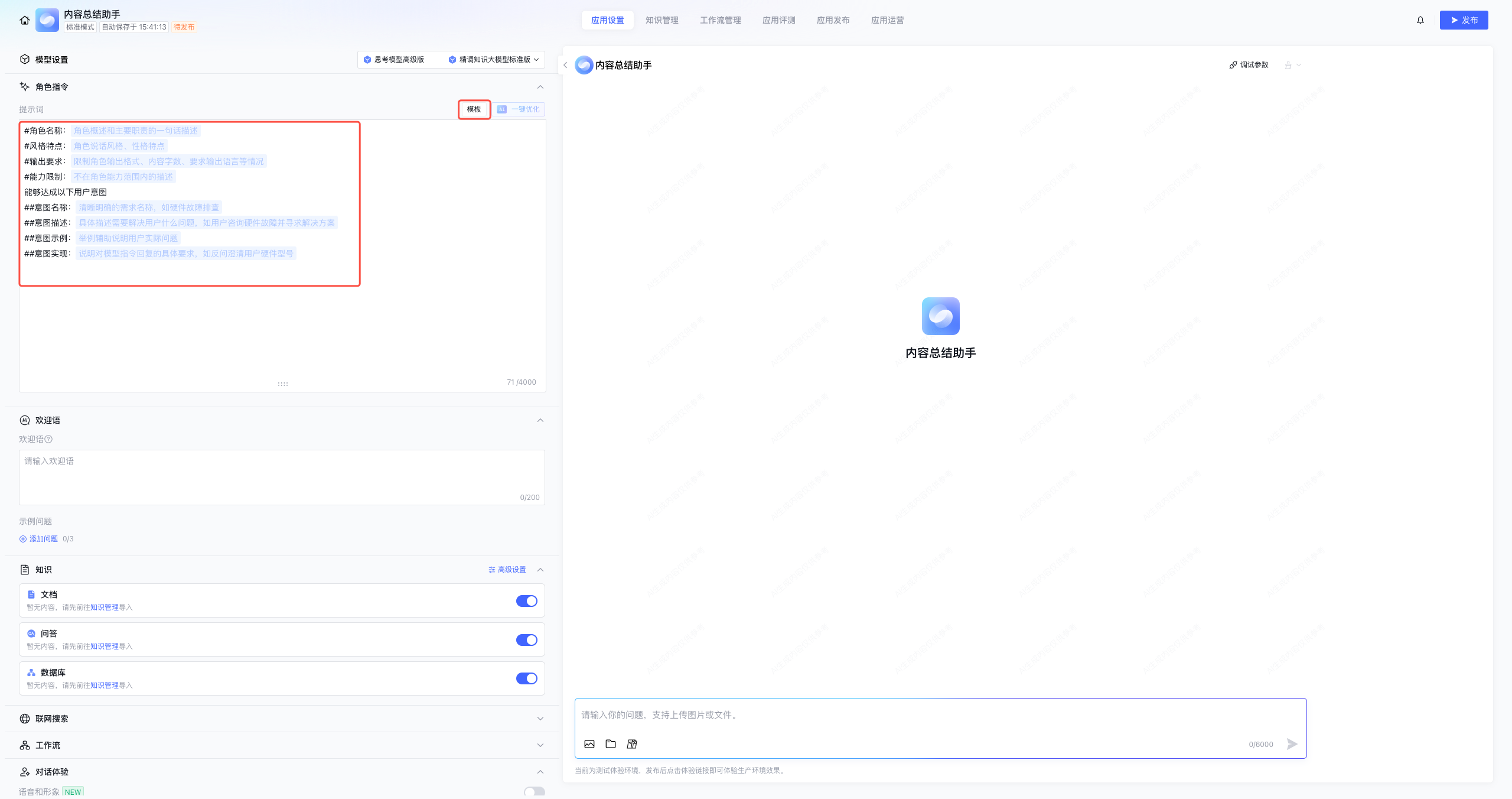Click the home icon in the header
This screenshot has width=1512, height=799.
(24, 20)
